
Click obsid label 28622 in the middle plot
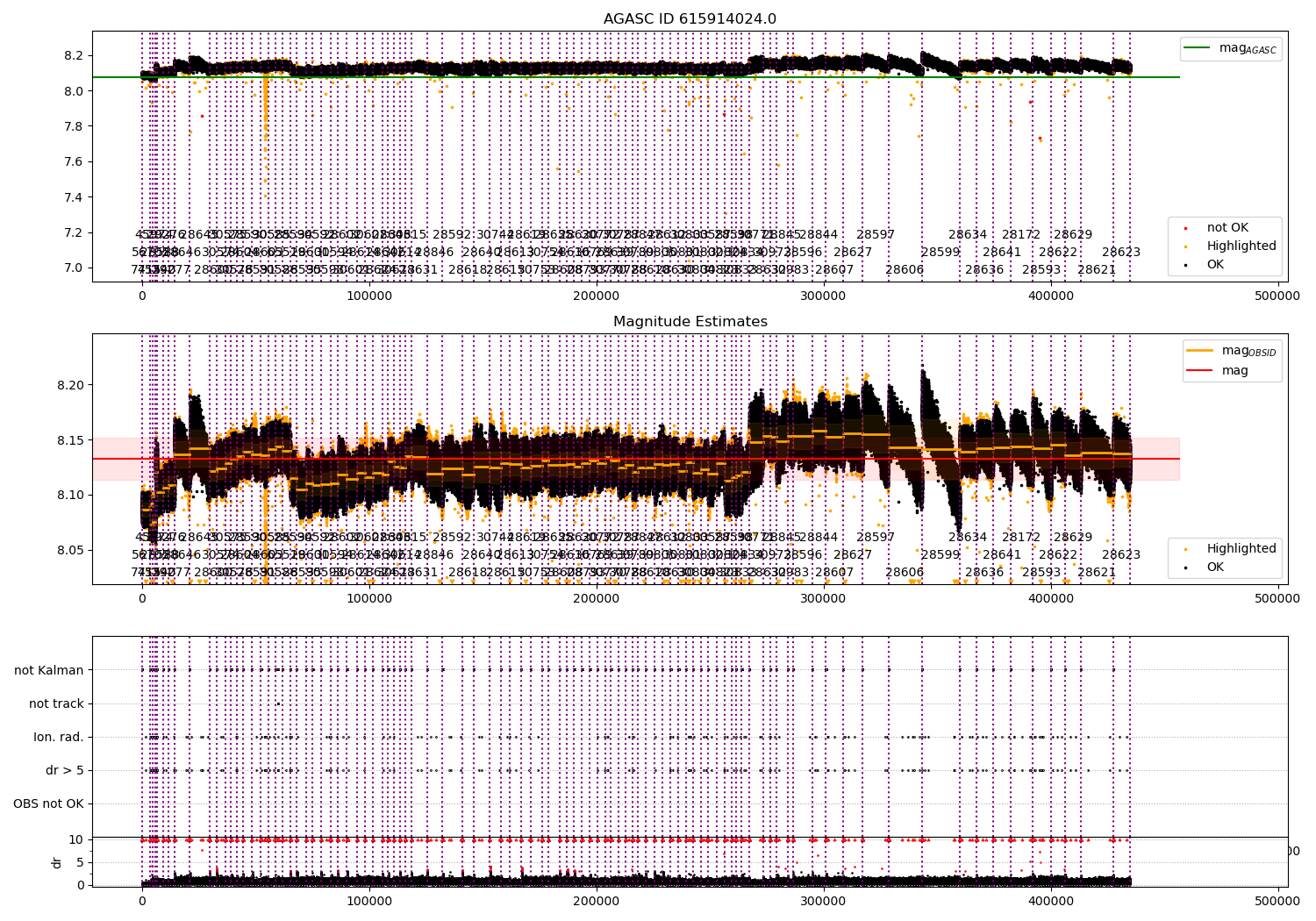(x=1058, y=555)
